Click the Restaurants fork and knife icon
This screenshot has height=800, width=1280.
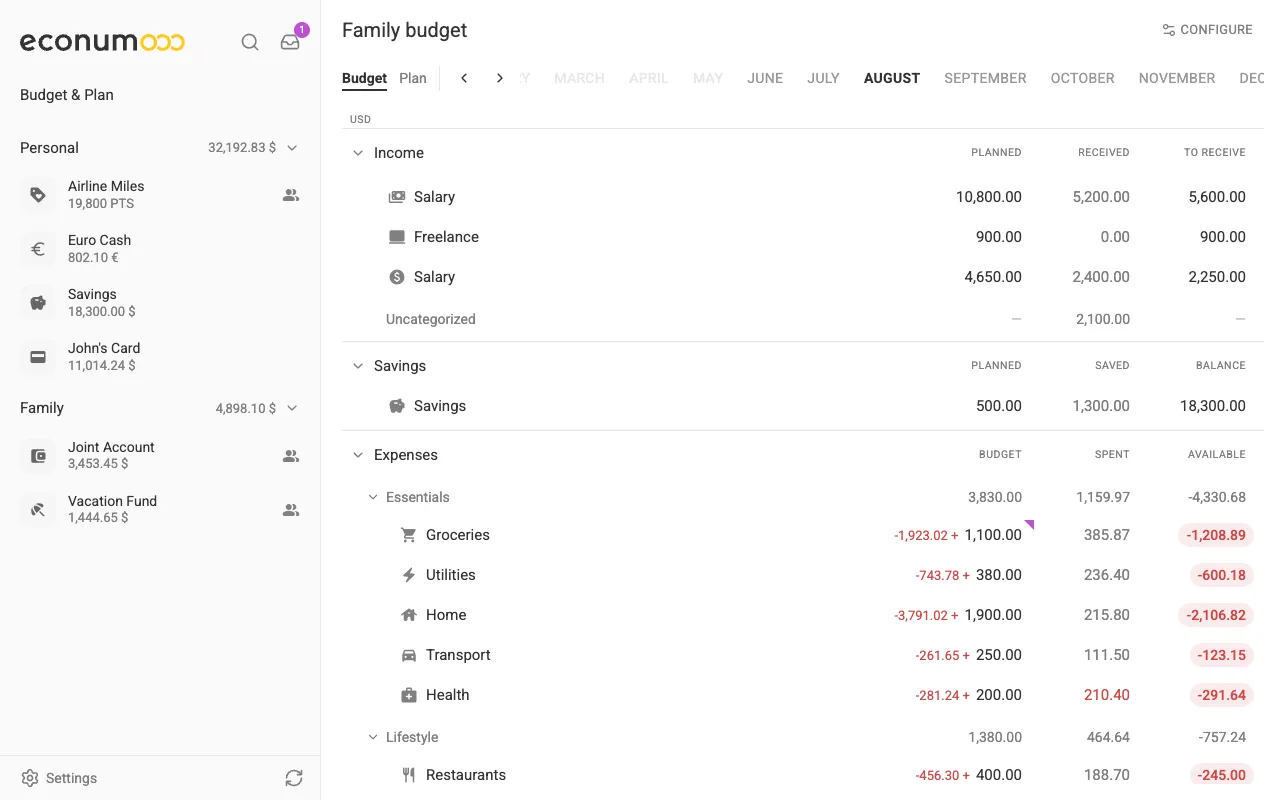408,775
